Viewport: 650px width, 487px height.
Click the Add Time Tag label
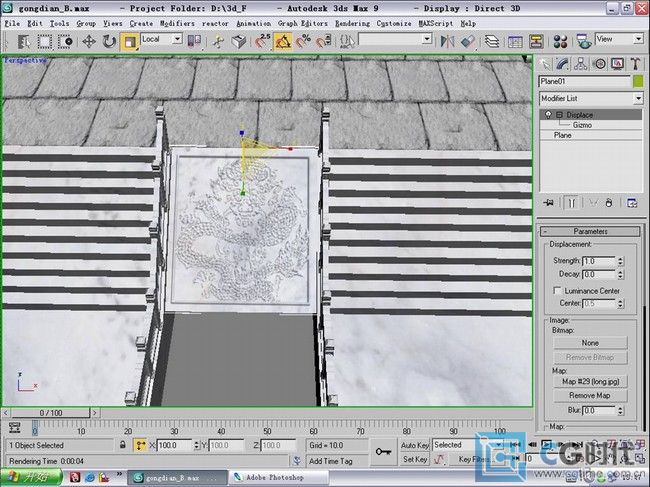pos(330,461)
